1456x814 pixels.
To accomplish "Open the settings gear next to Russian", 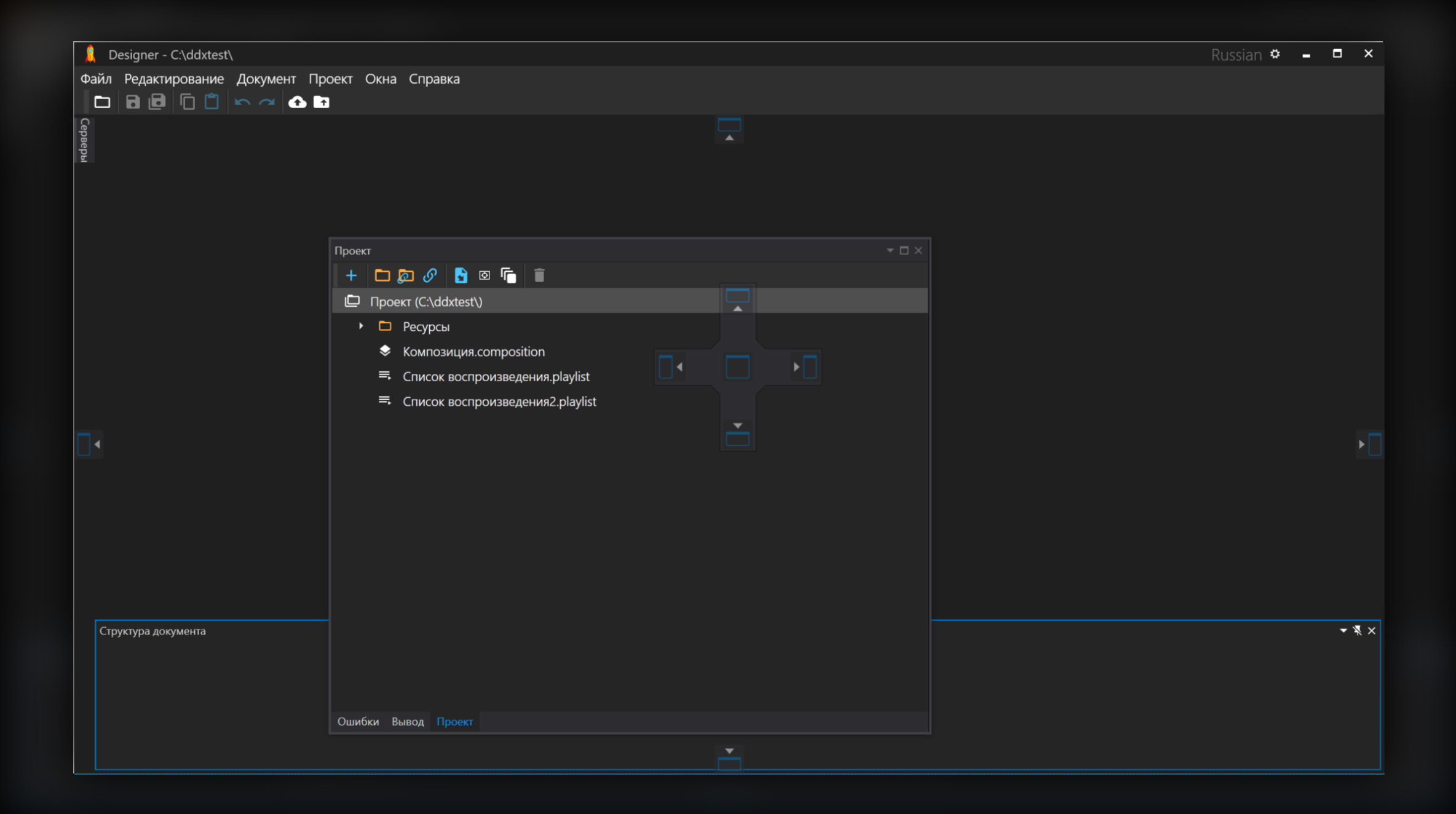I will [1275, 54].
